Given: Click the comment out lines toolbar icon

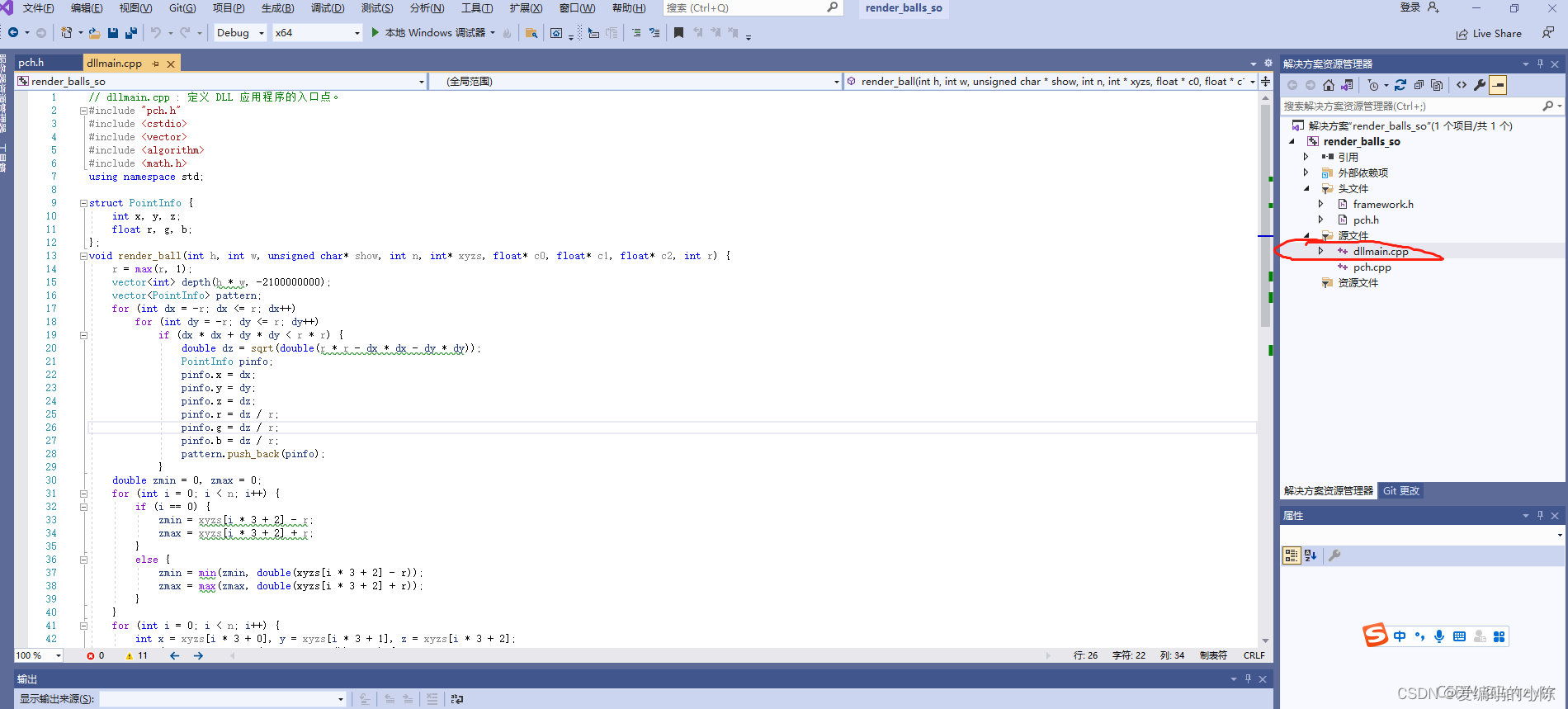Looking at the screenshot, I should point(636,33).
